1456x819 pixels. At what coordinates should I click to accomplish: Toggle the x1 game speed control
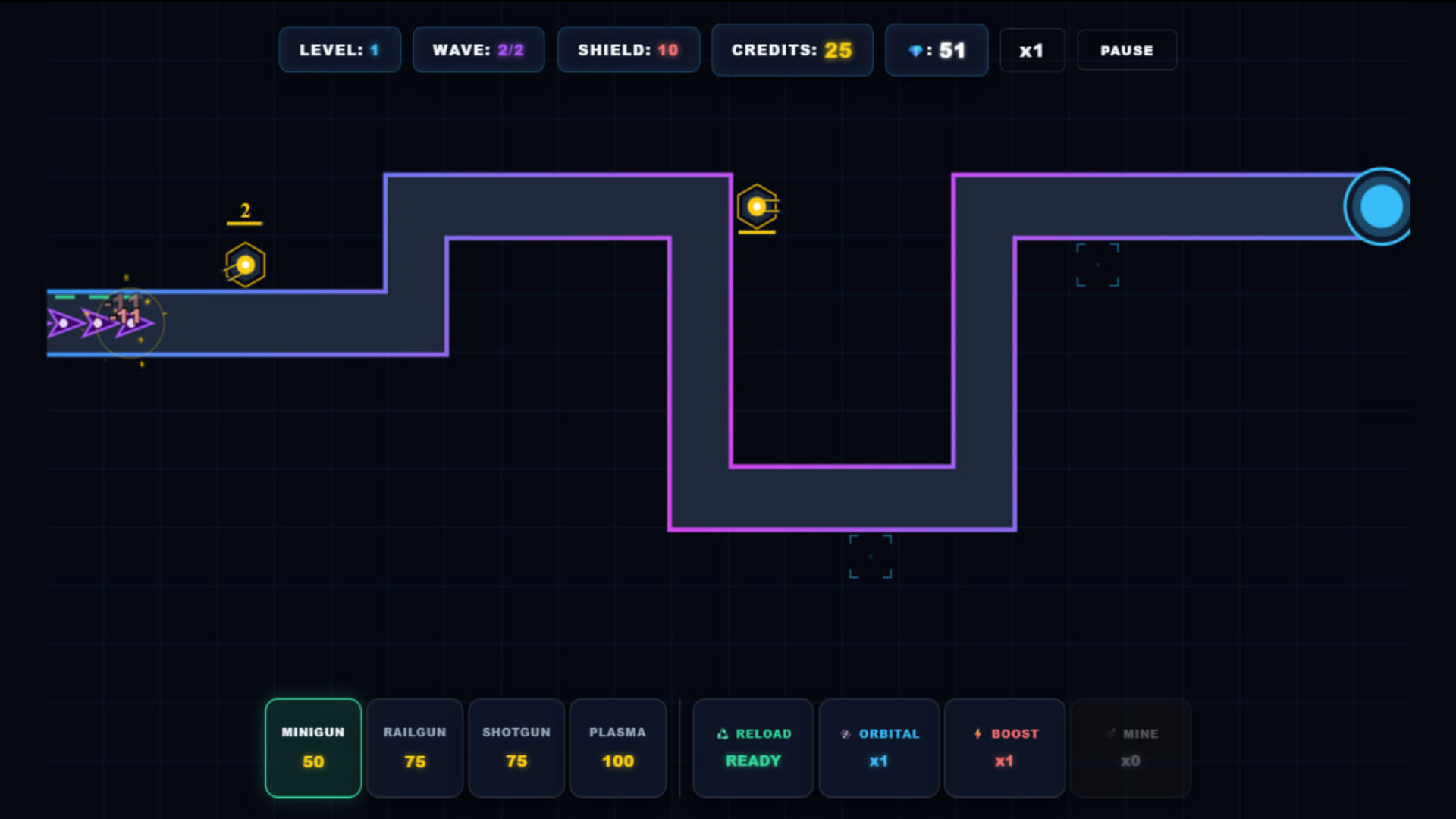click(1032, 50)
